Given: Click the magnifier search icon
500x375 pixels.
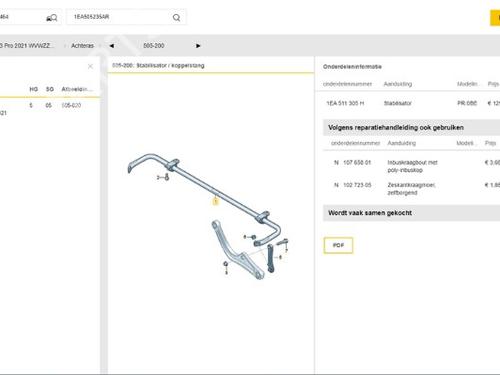Looking at the screenshot, I should click(176, 17).
